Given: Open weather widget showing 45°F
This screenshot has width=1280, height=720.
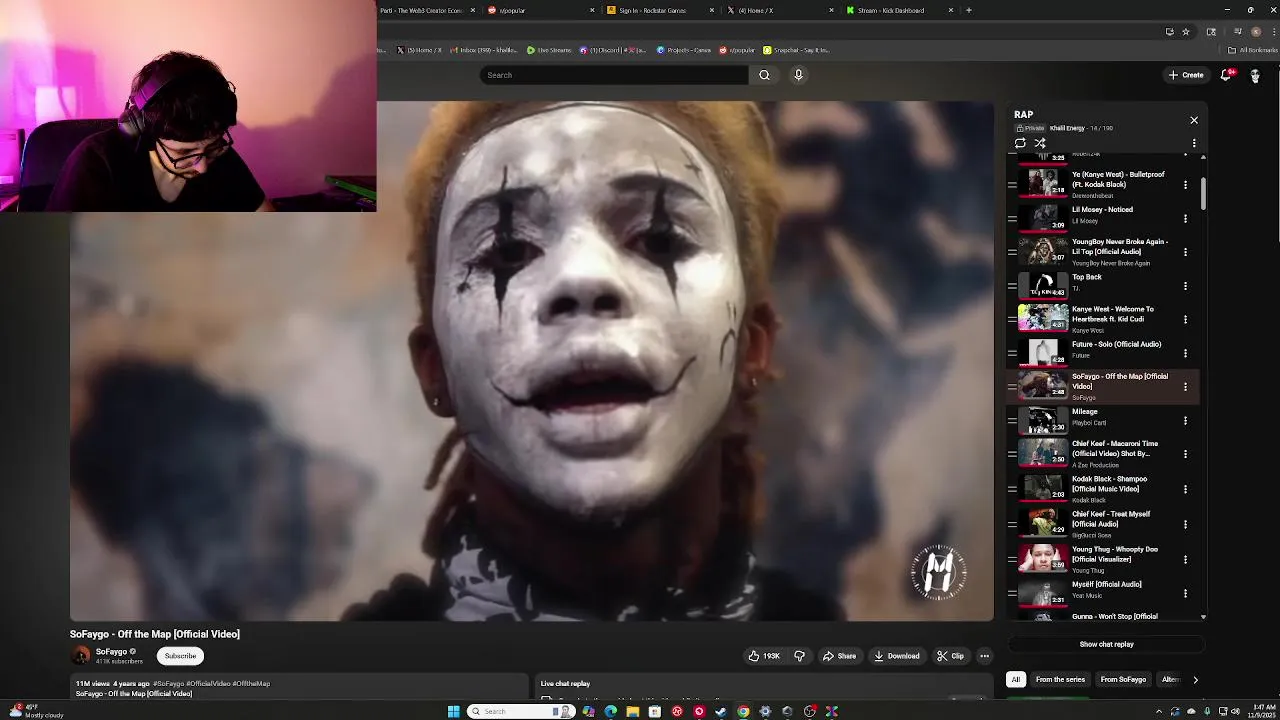Looking at the screenshot, I should (x=36, y=710).
